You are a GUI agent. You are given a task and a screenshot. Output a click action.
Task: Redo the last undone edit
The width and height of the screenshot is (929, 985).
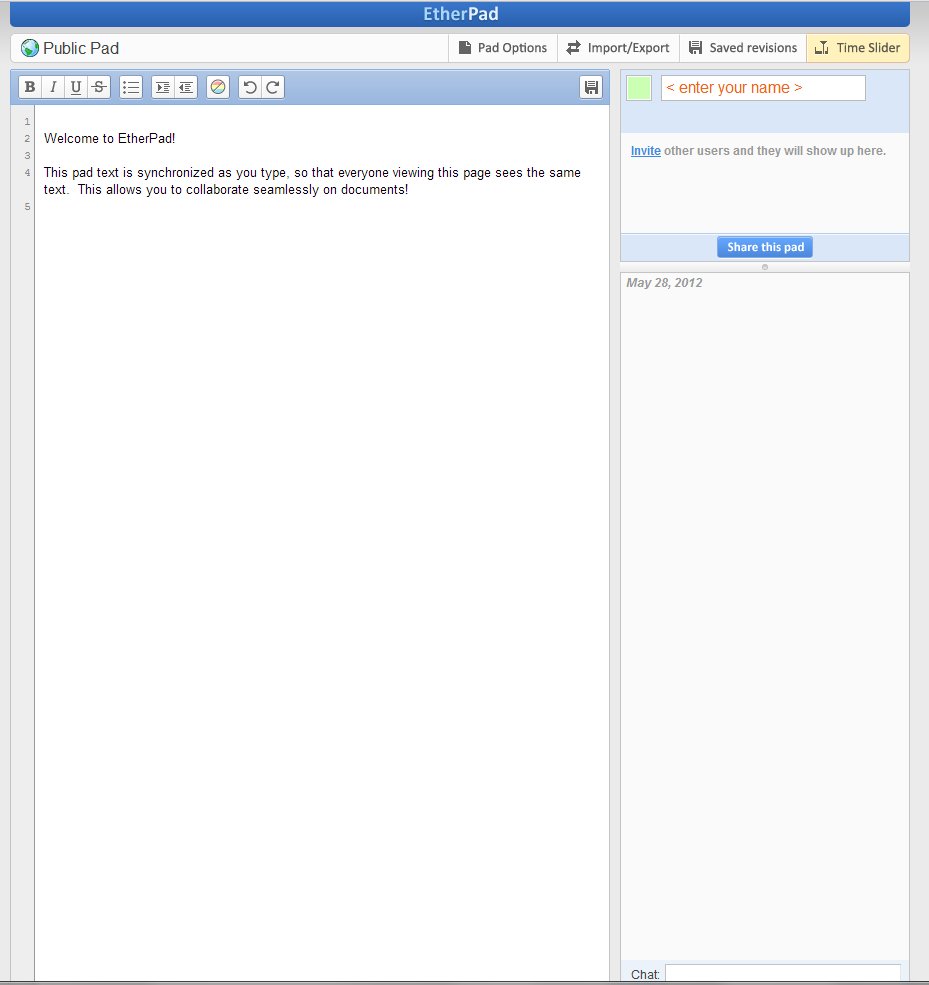[273, 87]
